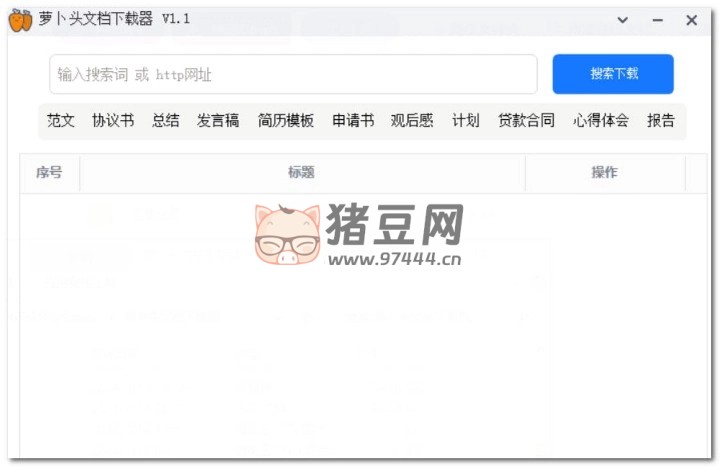
Task: Select the 范文 category tag
Action: coord(61,120)
